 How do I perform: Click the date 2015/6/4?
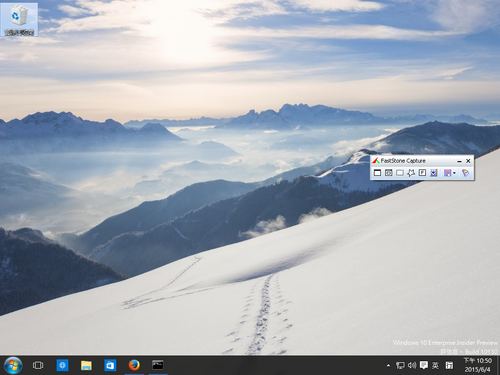[x=478, y=370]
